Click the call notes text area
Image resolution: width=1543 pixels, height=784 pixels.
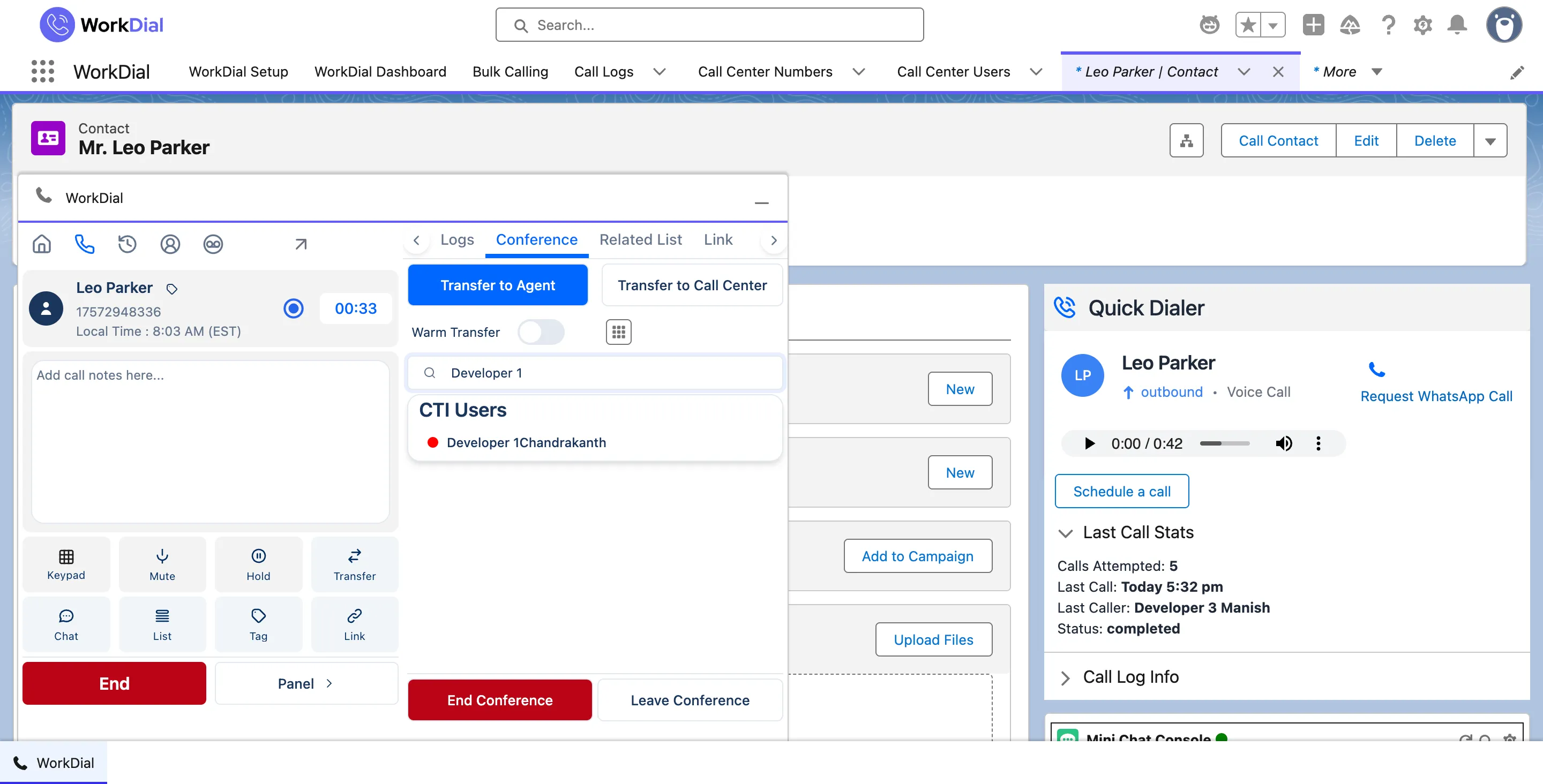210,441
